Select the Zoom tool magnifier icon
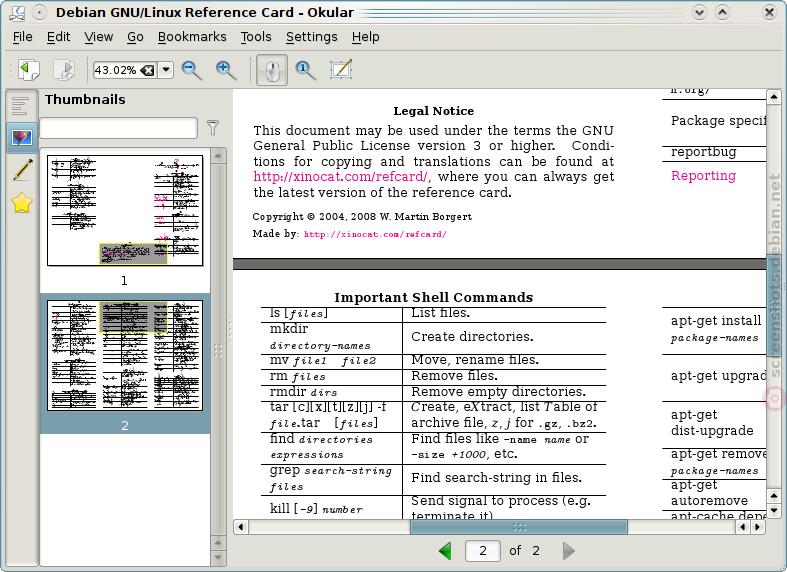 tap(306, 70)
